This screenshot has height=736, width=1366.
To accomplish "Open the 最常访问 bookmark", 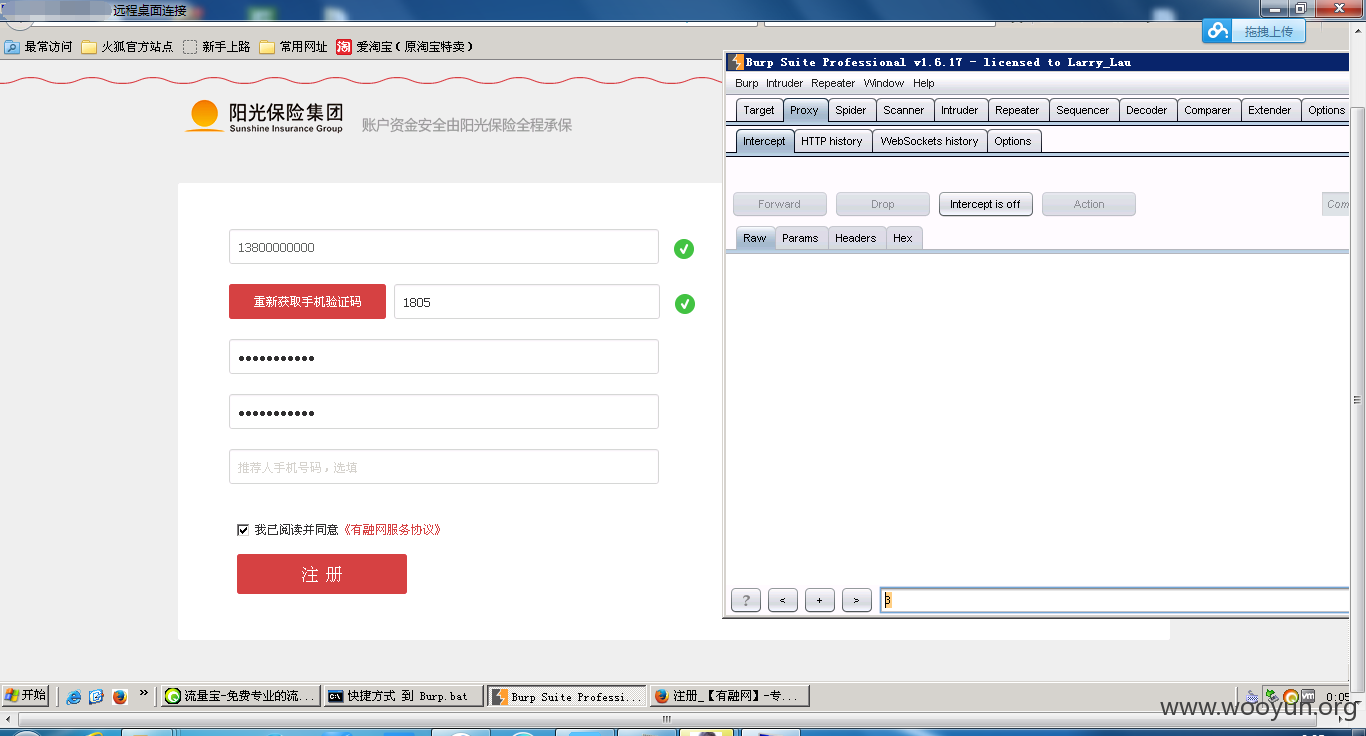I will 39,47.
